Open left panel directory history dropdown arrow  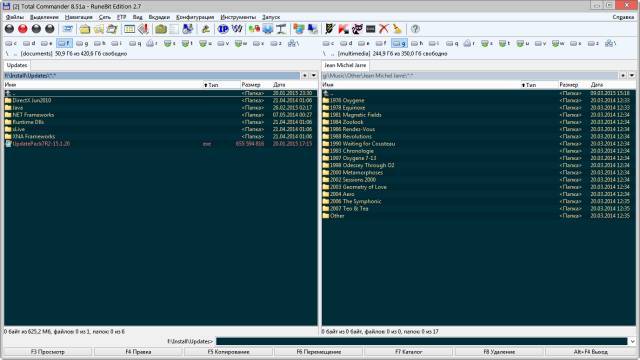pos(313,76)
